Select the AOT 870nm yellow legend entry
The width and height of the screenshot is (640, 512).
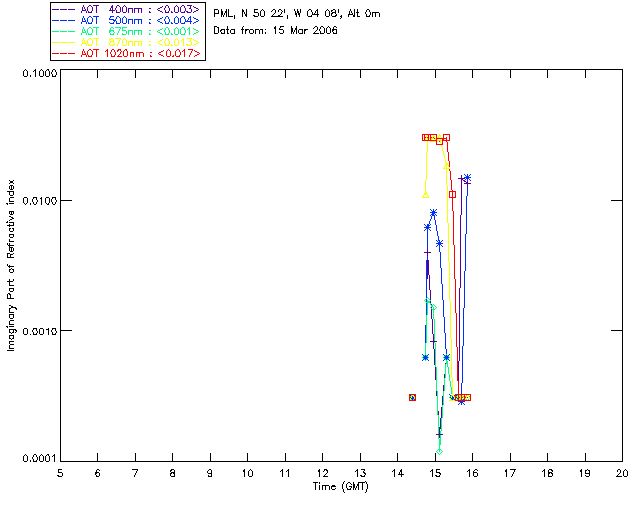tap(127, 42)
